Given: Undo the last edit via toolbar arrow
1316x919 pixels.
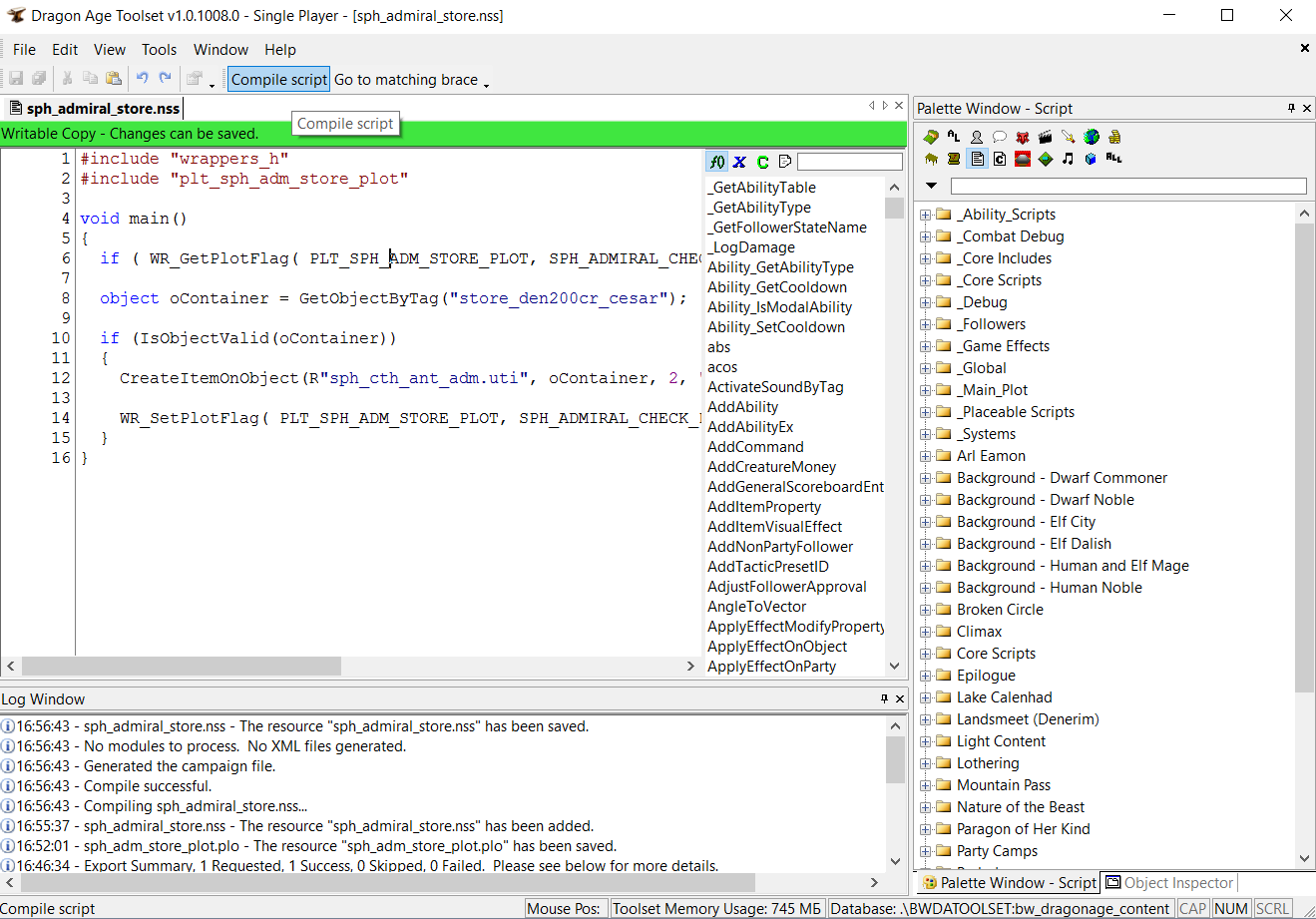Looking at the screenshot, I should (x=143, y=78).
